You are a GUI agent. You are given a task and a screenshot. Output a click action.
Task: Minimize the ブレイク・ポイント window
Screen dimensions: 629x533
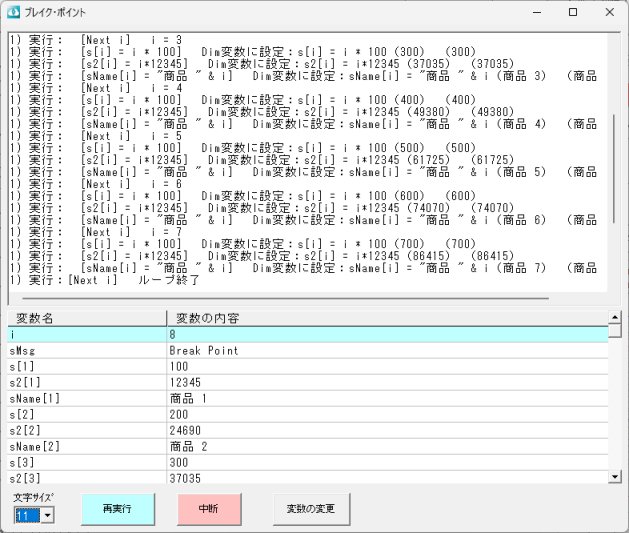coord(537,12)
